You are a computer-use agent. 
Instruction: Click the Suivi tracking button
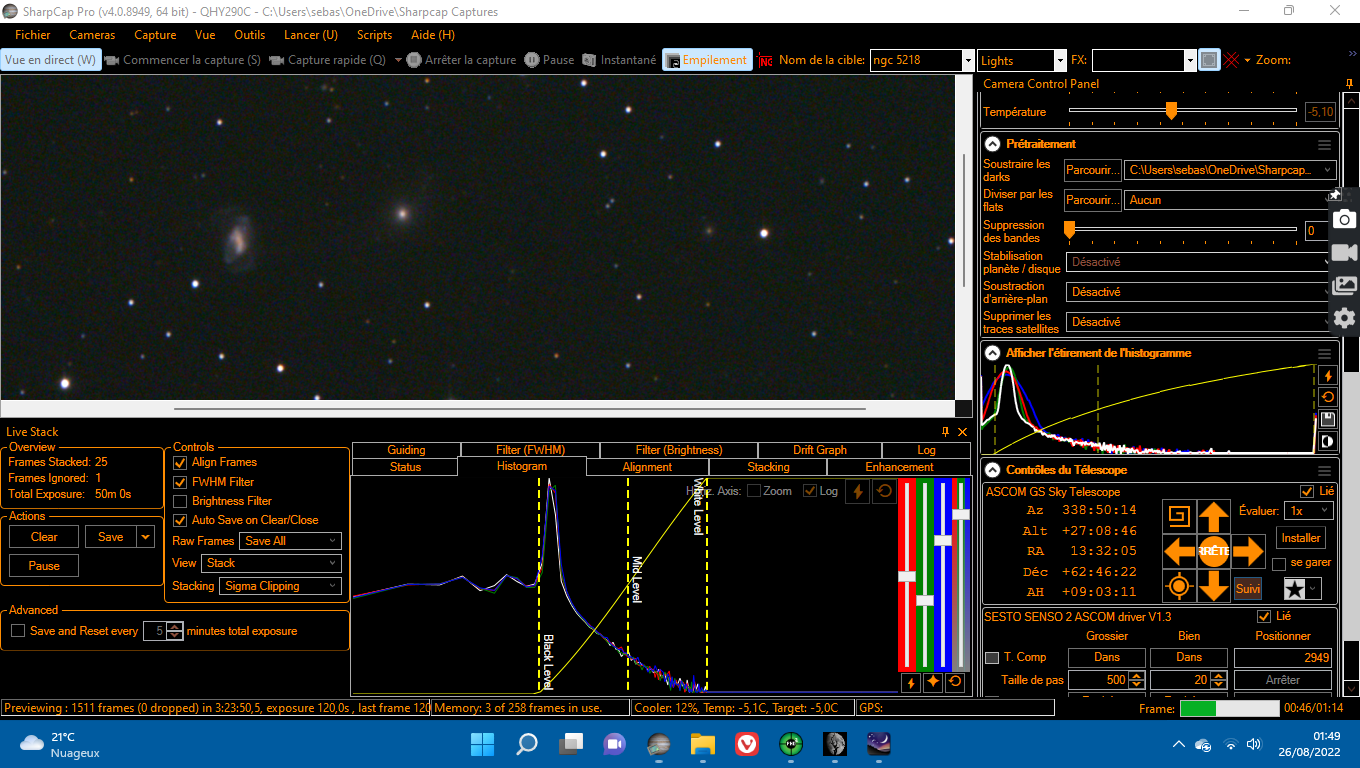point(1247,589)
